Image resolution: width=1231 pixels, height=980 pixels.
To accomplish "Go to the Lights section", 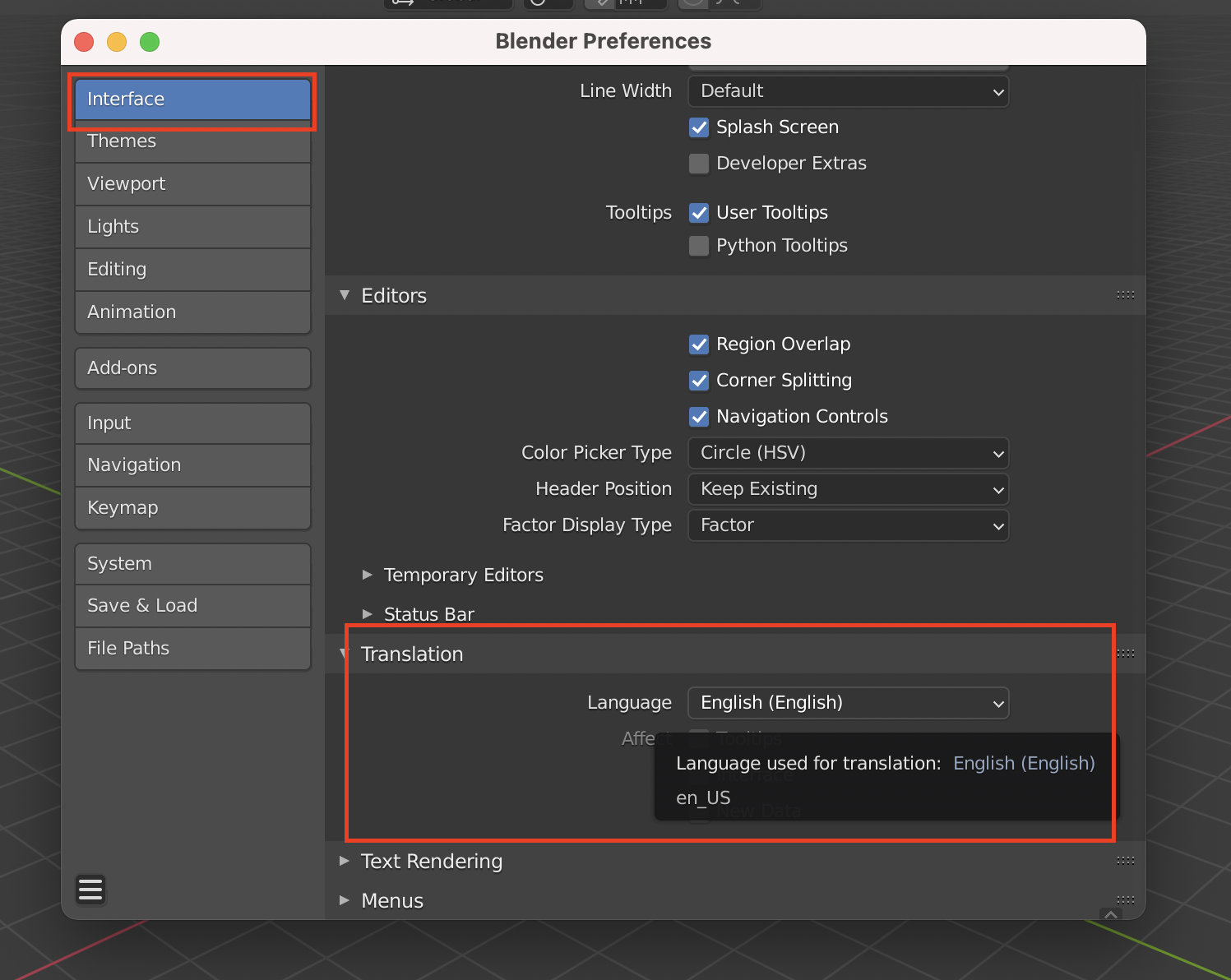I will 192,227.
